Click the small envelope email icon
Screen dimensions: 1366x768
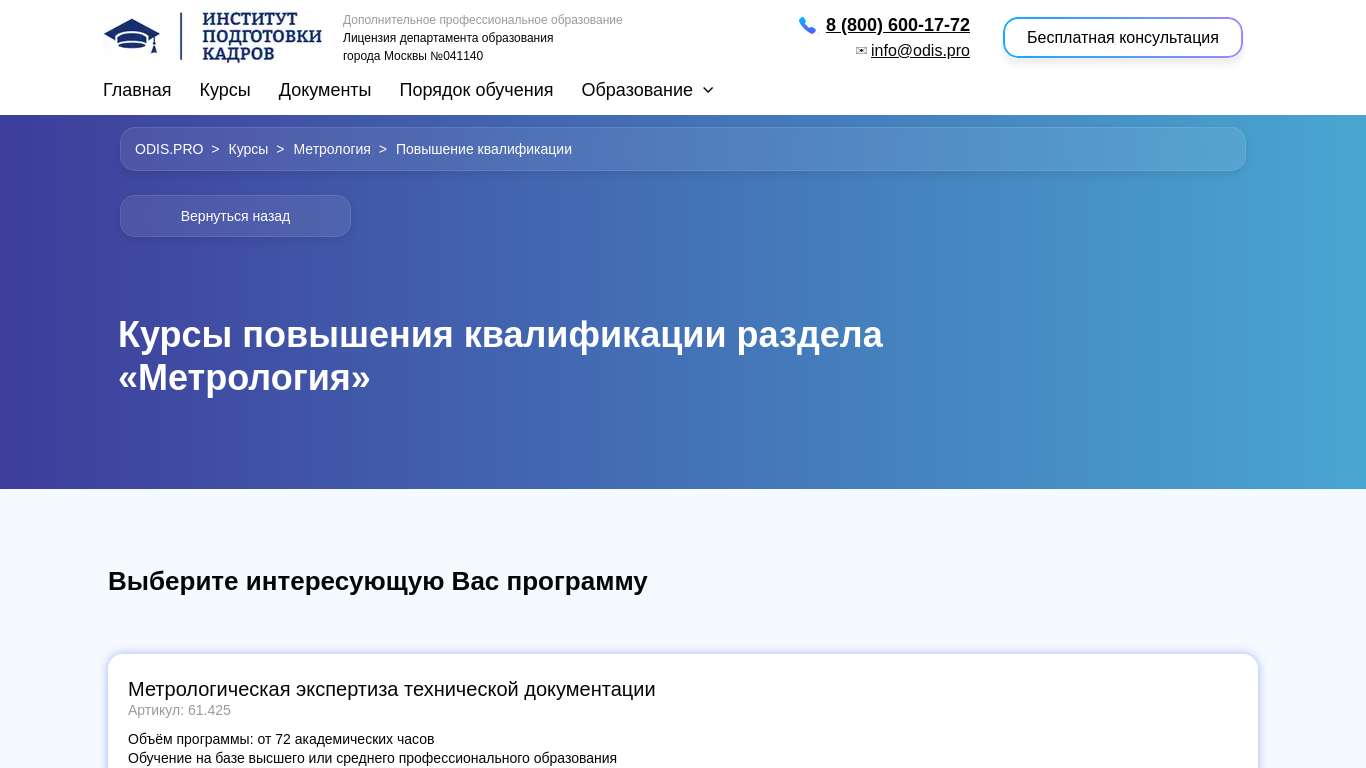click(x=861, y=51)
